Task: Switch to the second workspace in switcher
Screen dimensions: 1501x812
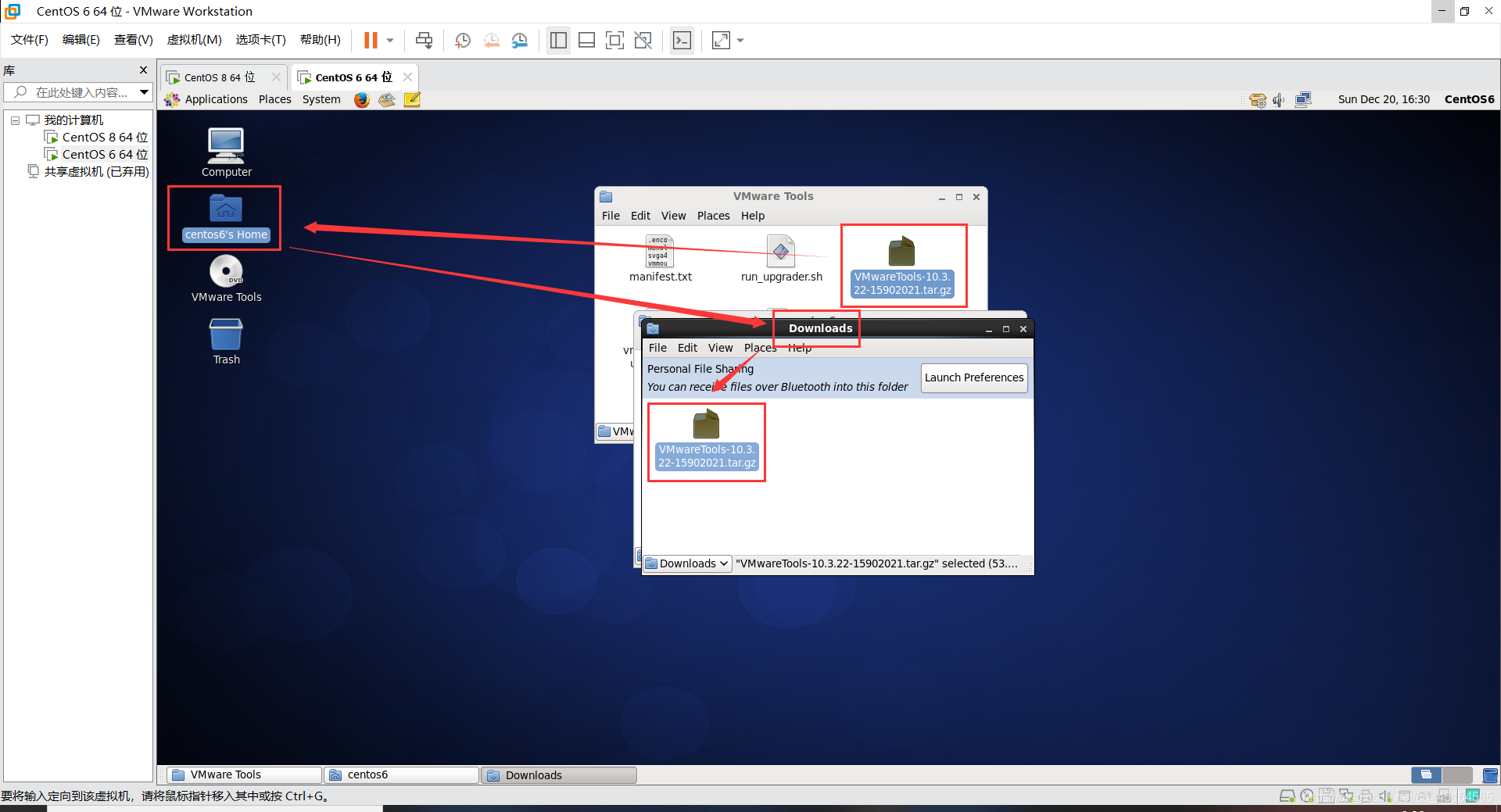Action: (x=1457, y=774)
